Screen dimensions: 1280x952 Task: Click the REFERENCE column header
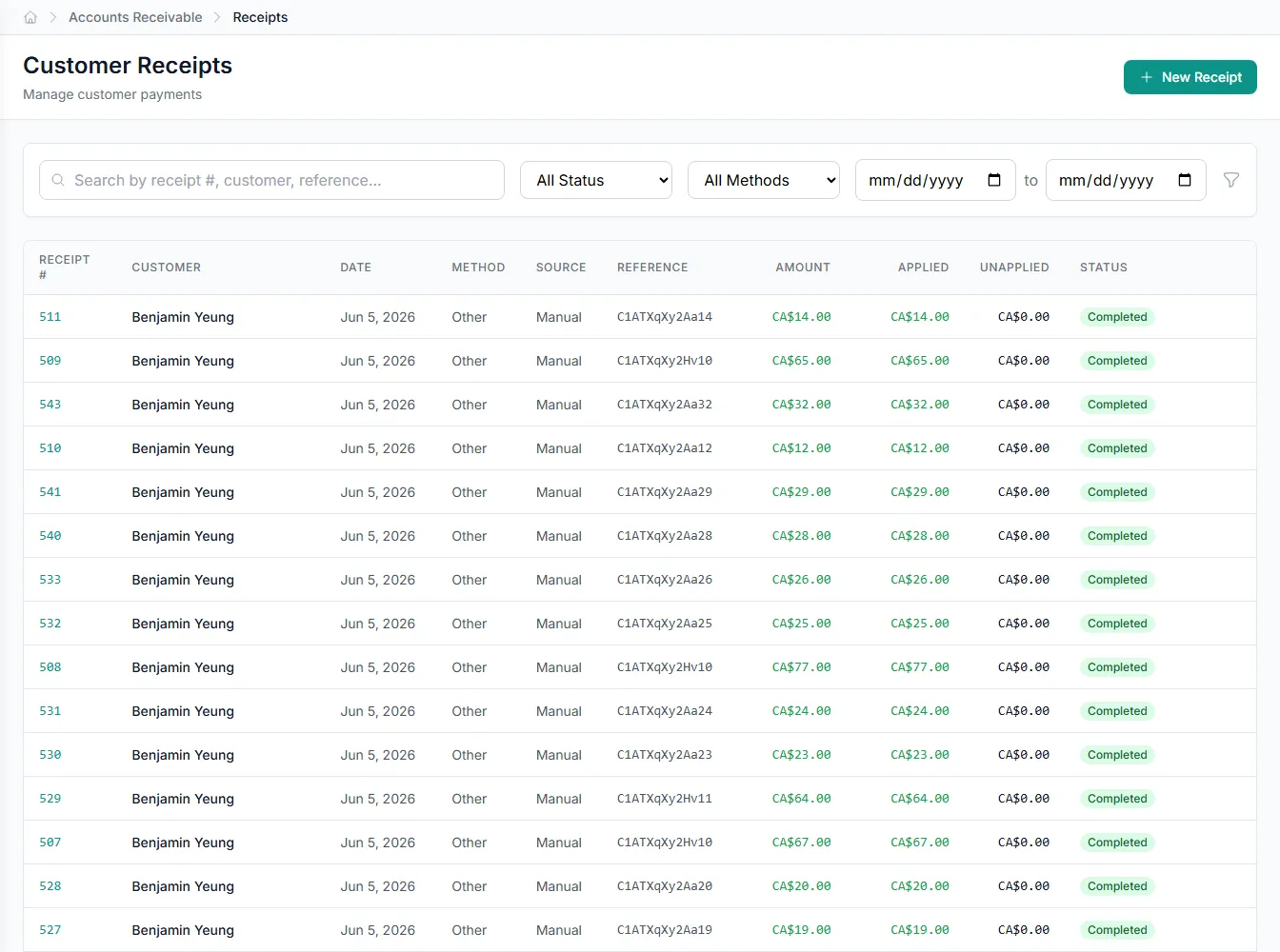652,268
